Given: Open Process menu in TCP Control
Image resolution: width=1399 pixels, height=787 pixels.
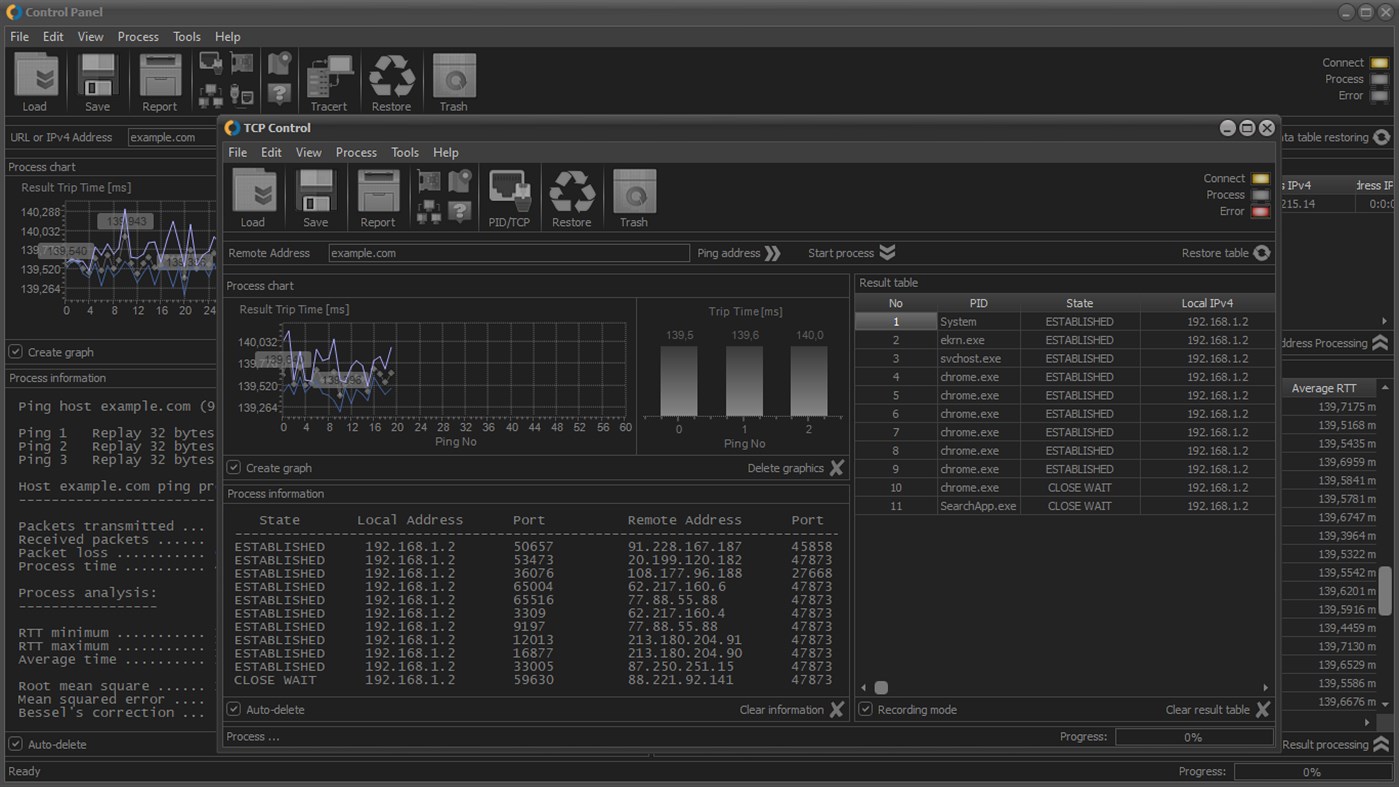Looking at the screenshot, I should pos(356,153).
